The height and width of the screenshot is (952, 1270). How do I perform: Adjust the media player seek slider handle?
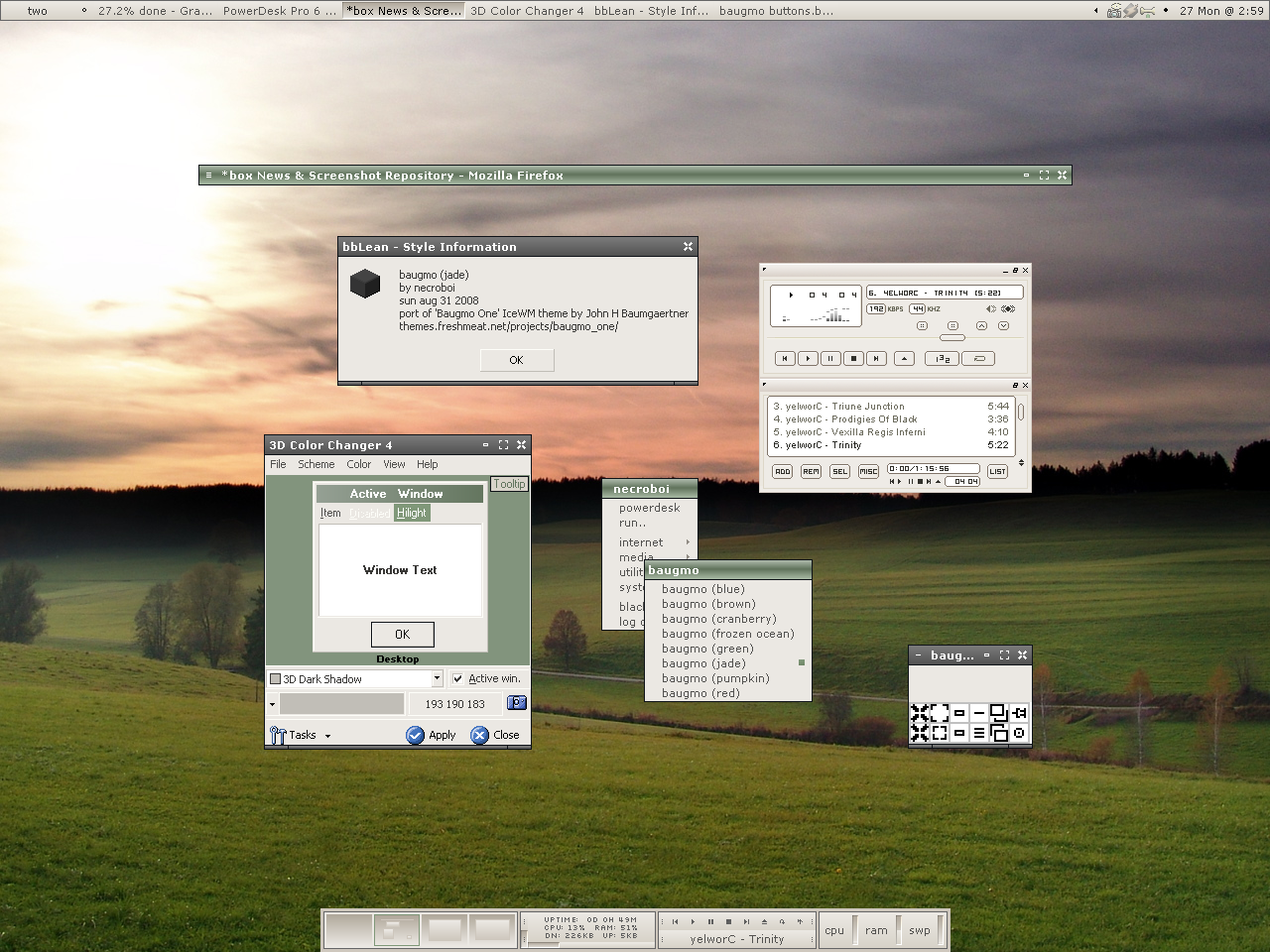tap(952, 337)
